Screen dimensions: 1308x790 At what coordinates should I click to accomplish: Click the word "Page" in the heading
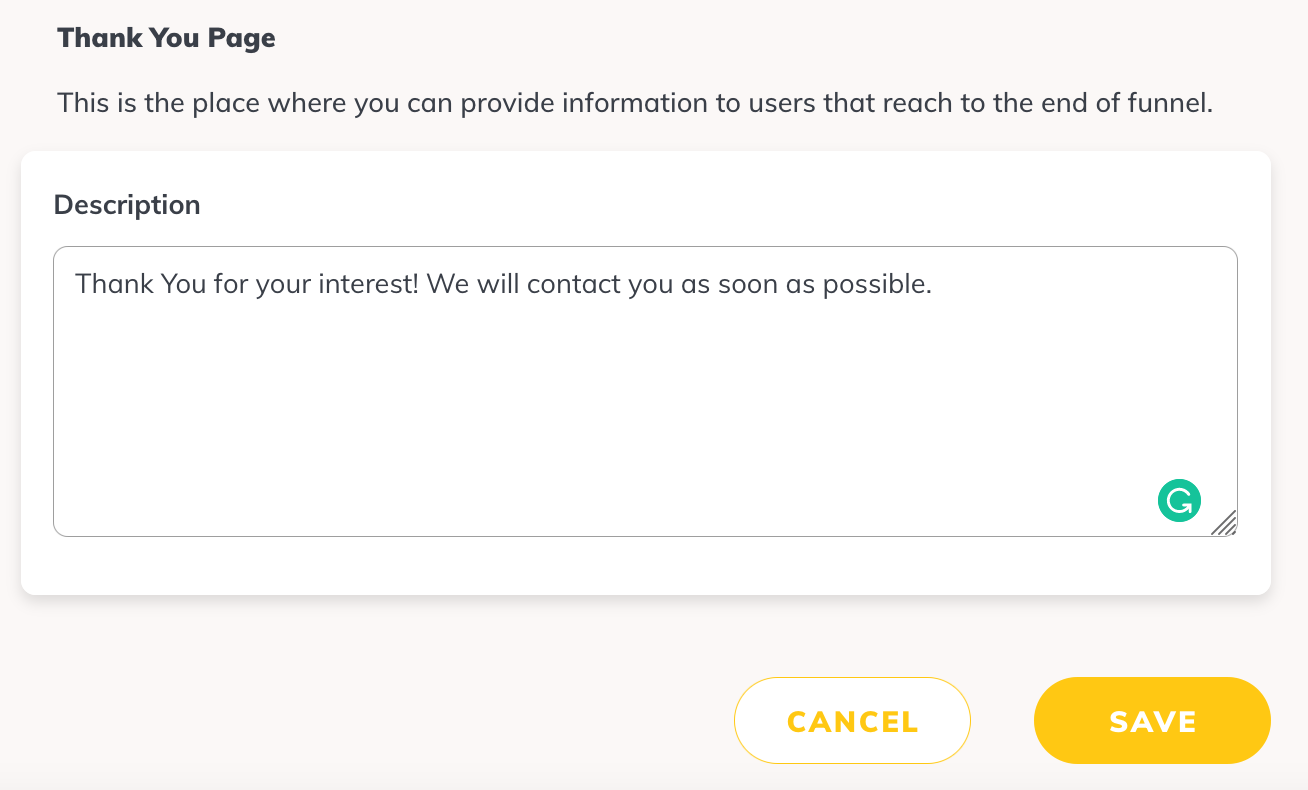click(x=245, y=39)
